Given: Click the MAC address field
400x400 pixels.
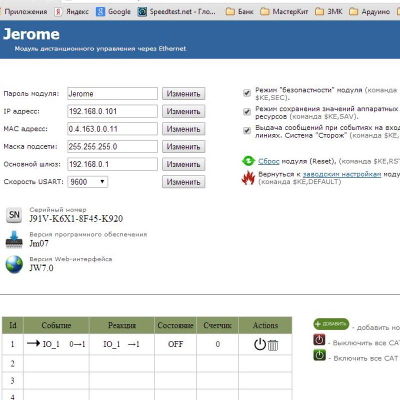Looking at the screenshot, I should click(112, 129).
